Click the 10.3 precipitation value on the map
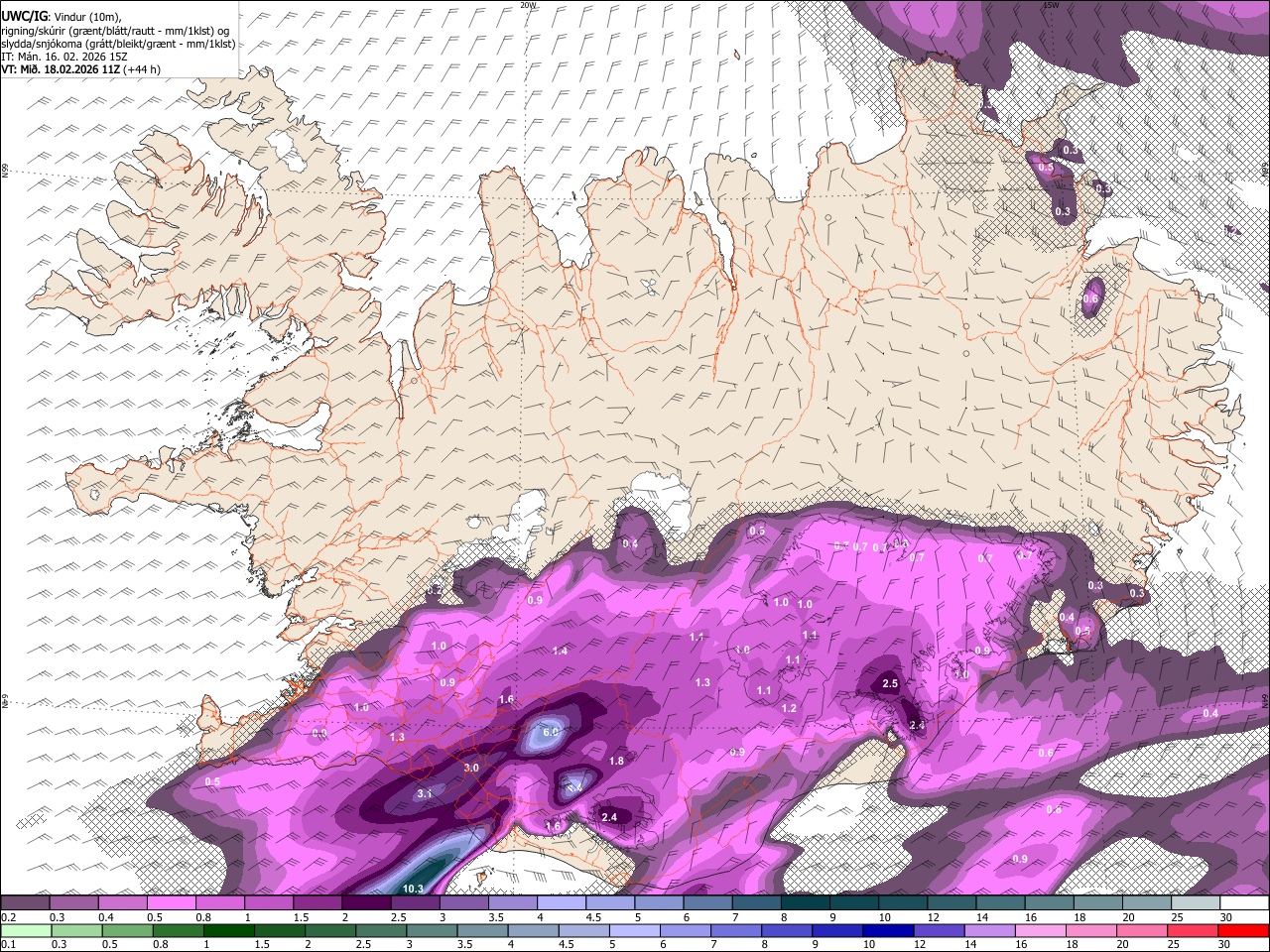The height and width of the screenshot is (952, 1270). click(414, 889)
